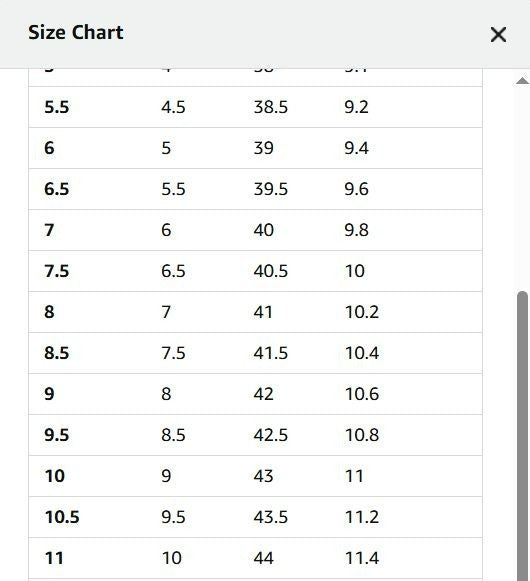Select the bold size 6 label

[x=49, y=148]
